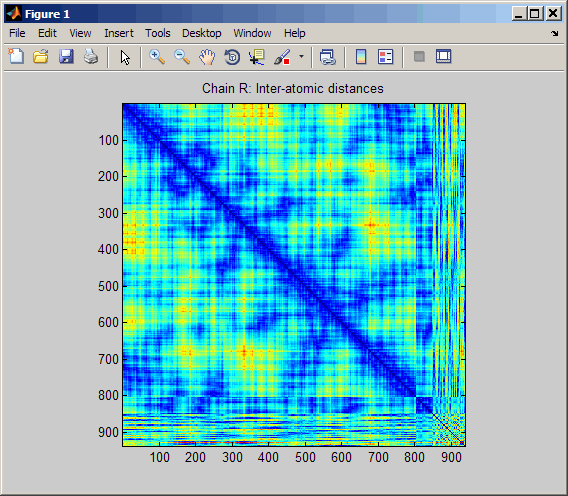Screen dimensions: 568x496
Task: Click the Show Plot Tools button
Action: point(443,57)
